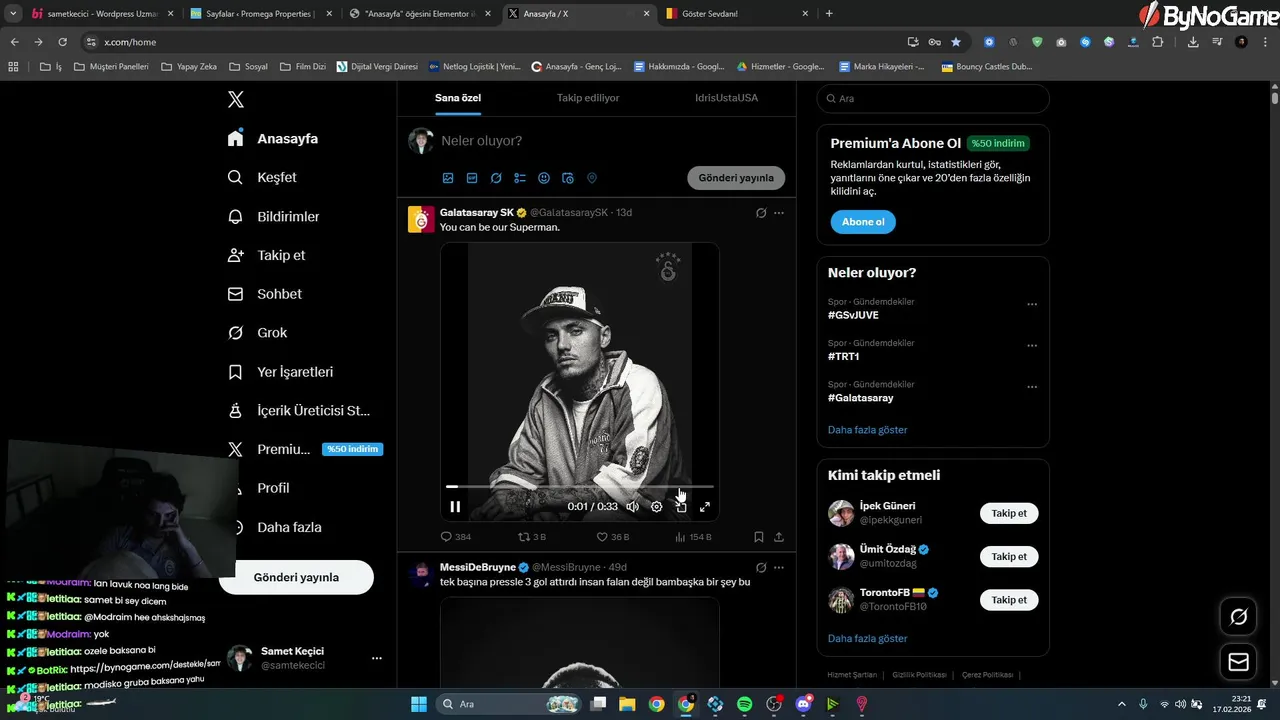Bookmark this page with the star icon
Viewport: 1280px width, 720px height.
(956, 42)
